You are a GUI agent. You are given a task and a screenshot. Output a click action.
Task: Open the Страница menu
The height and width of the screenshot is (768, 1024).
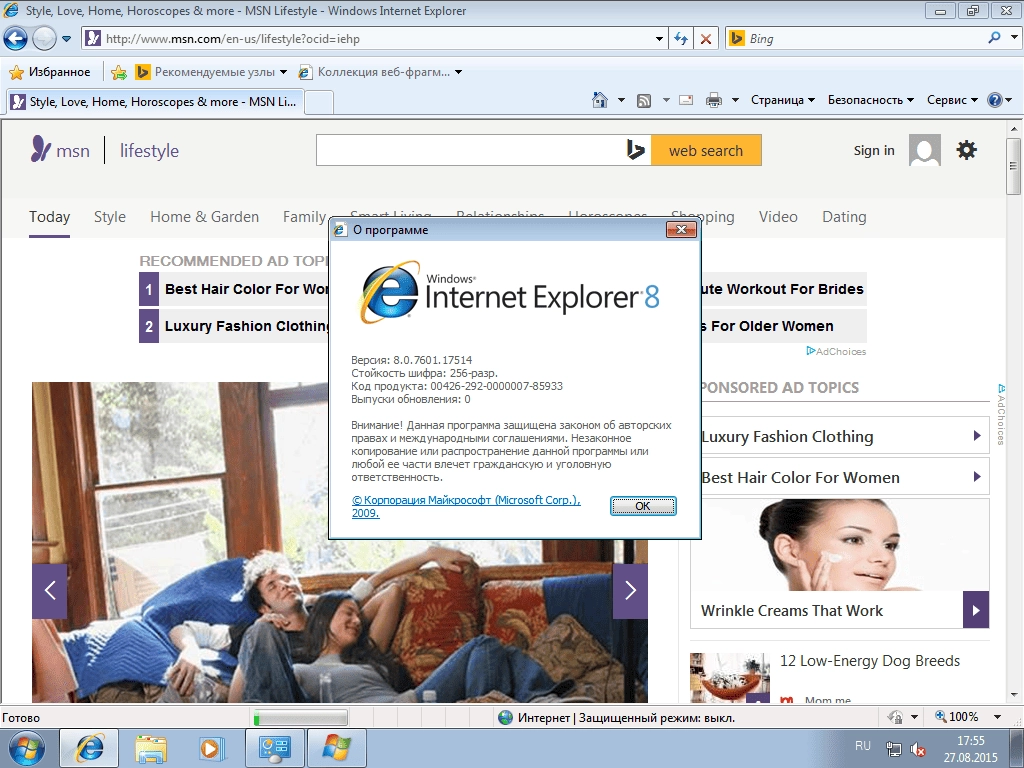[782, 100]
